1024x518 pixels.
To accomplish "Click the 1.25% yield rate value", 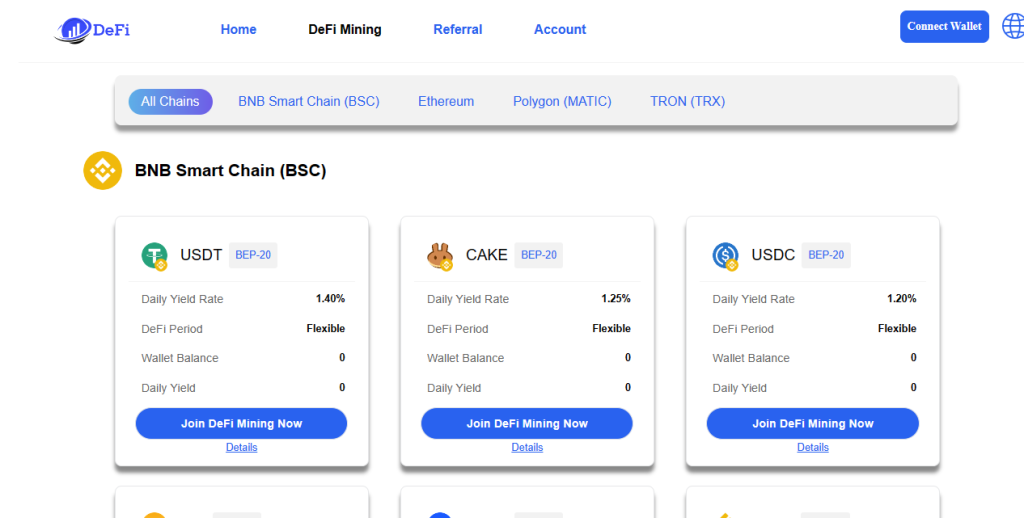I will [616, 299].
